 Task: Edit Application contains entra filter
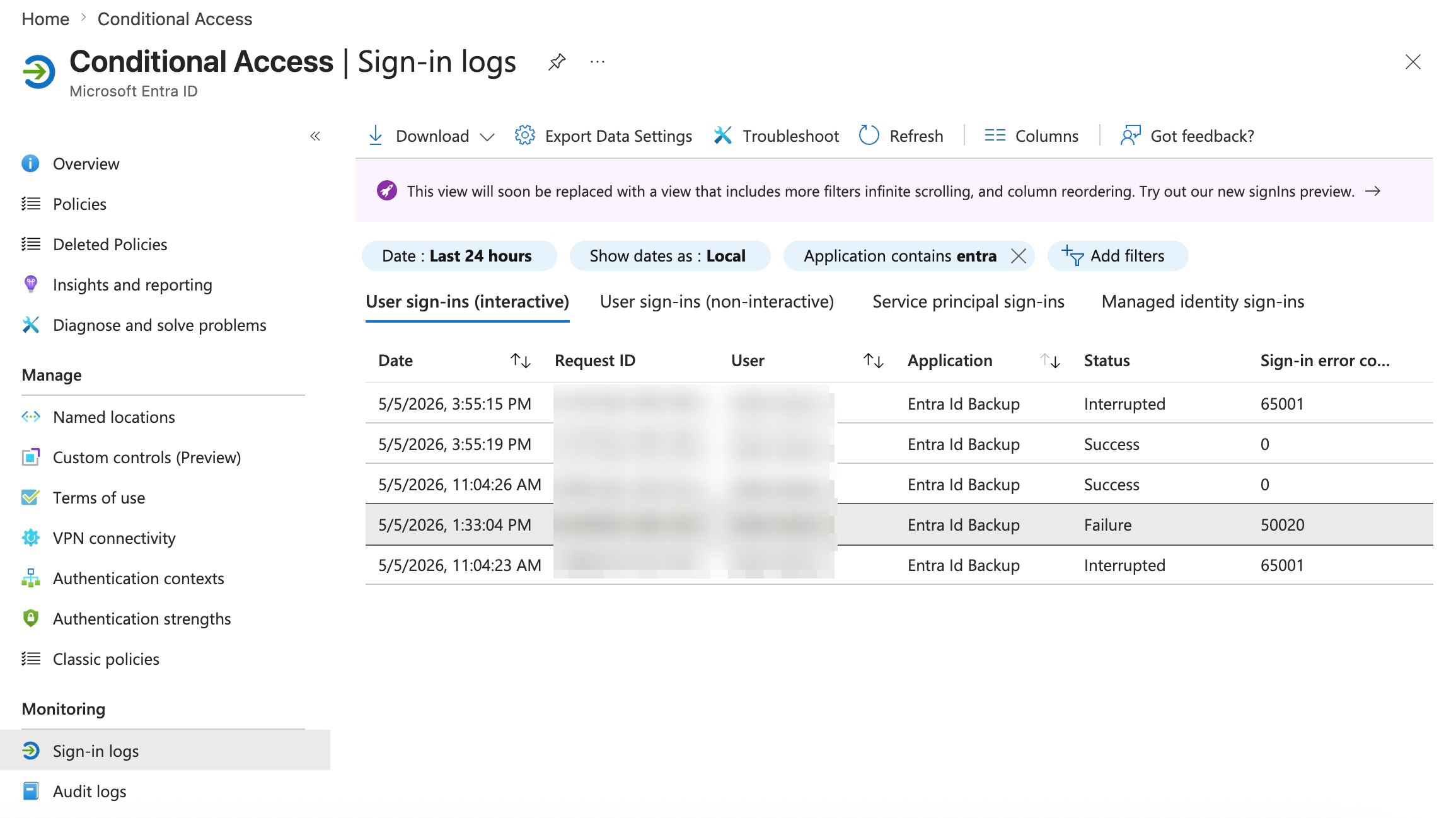coord(900,256)
